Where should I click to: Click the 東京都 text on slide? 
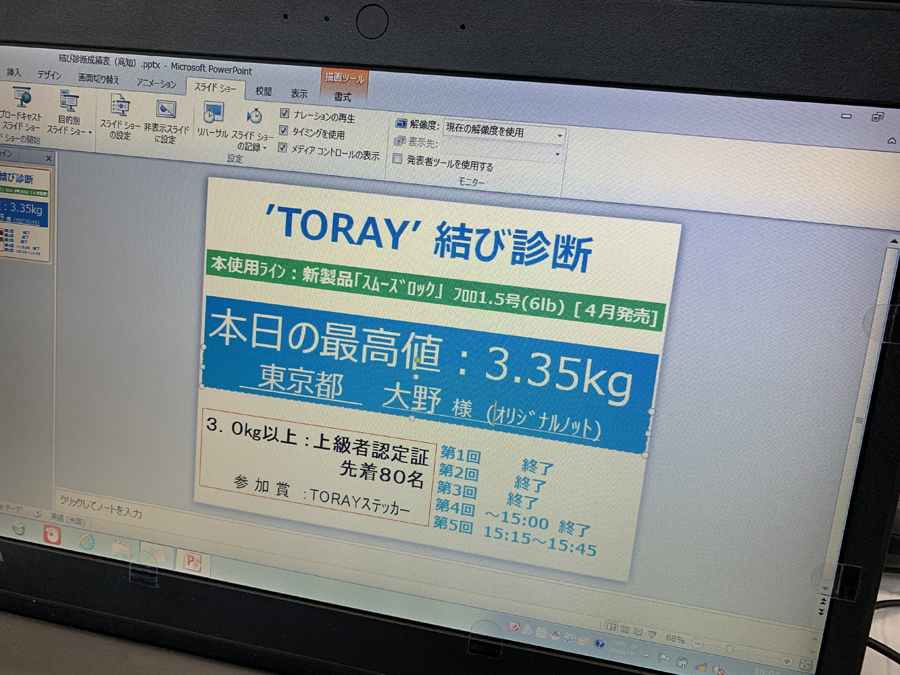301,381
